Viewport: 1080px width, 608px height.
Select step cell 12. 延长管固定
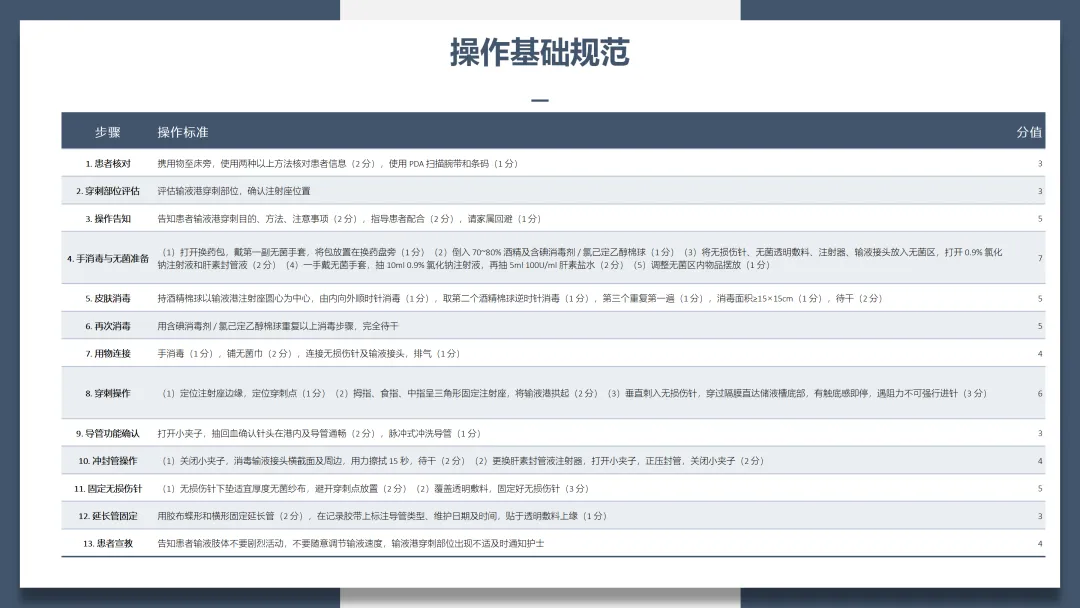tap(107, 516)
